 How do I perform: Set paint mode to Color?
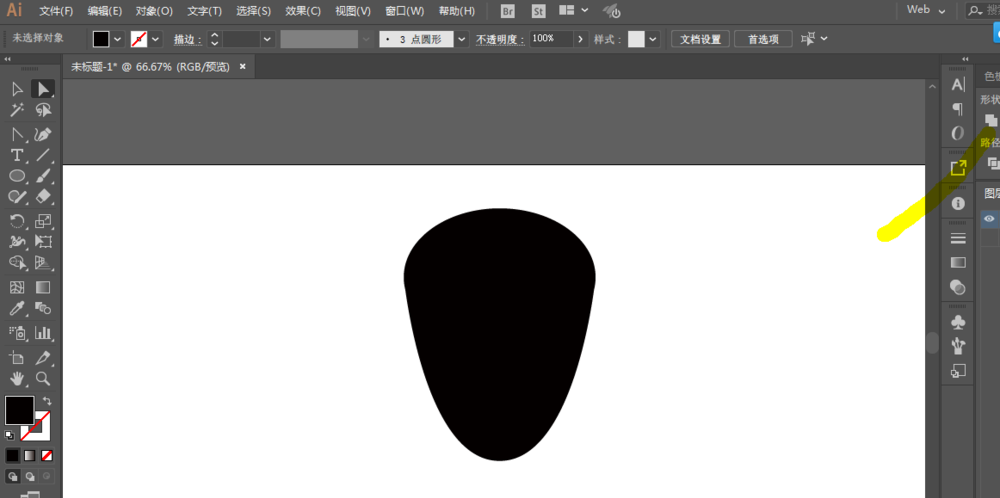click(x=13, y=456)
